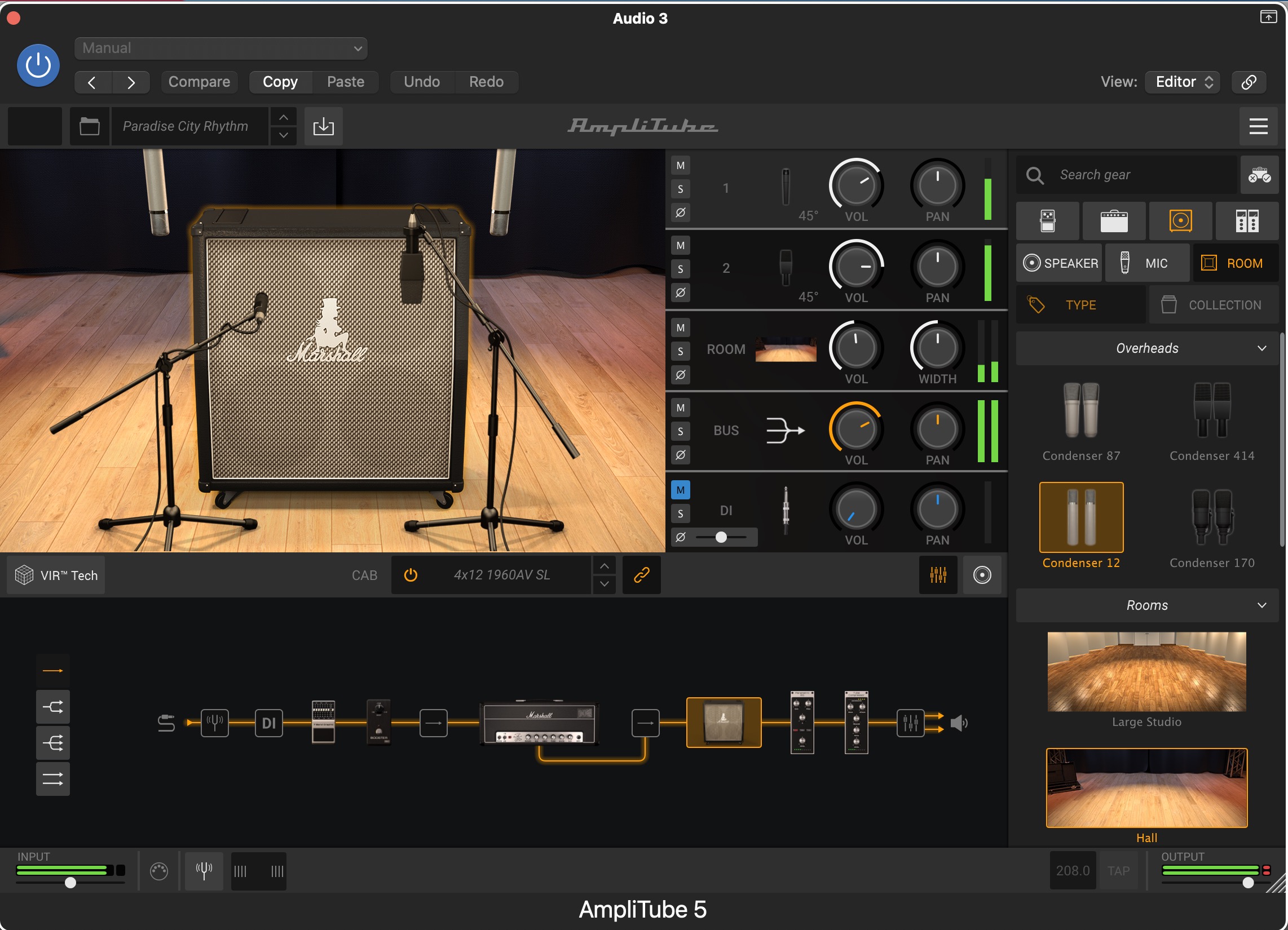Click the VIR Tech button
Viewport: 1288px width, 930px height.
tap(56, 575)
